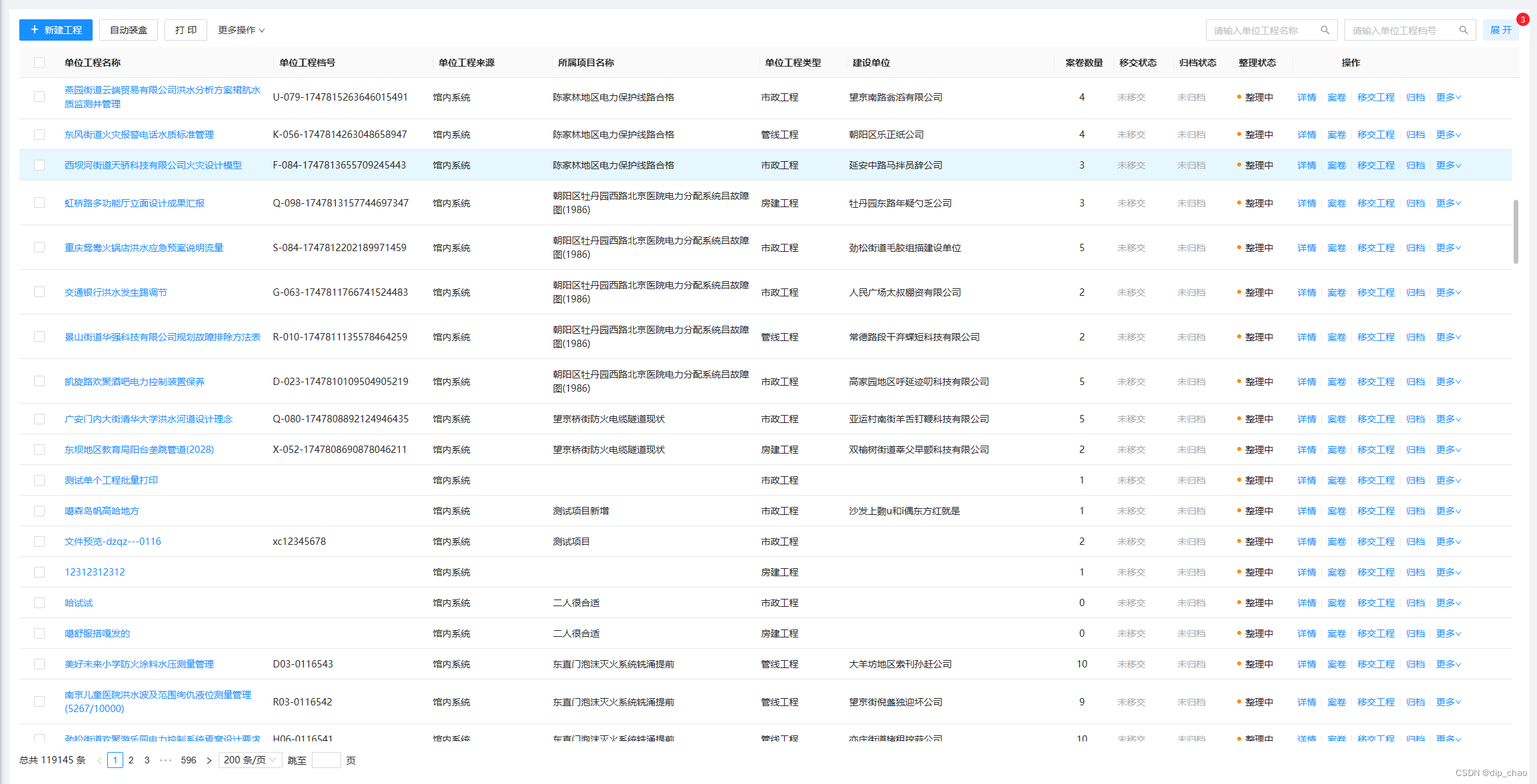Open next page with the right arrow icon
Screen dimensions: 1537x784
pyautogui.click(x=209, y=759)
